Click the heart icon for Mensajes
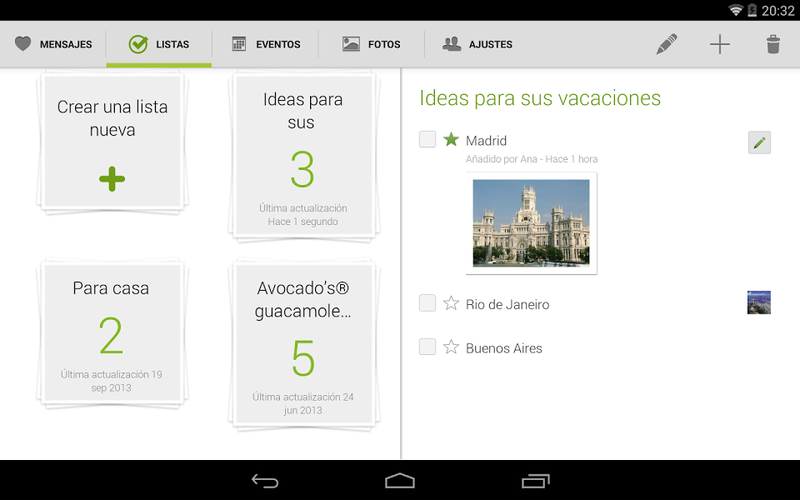Image resolution: width=800 pixels, height=500 pixels. tap(23, 44)
